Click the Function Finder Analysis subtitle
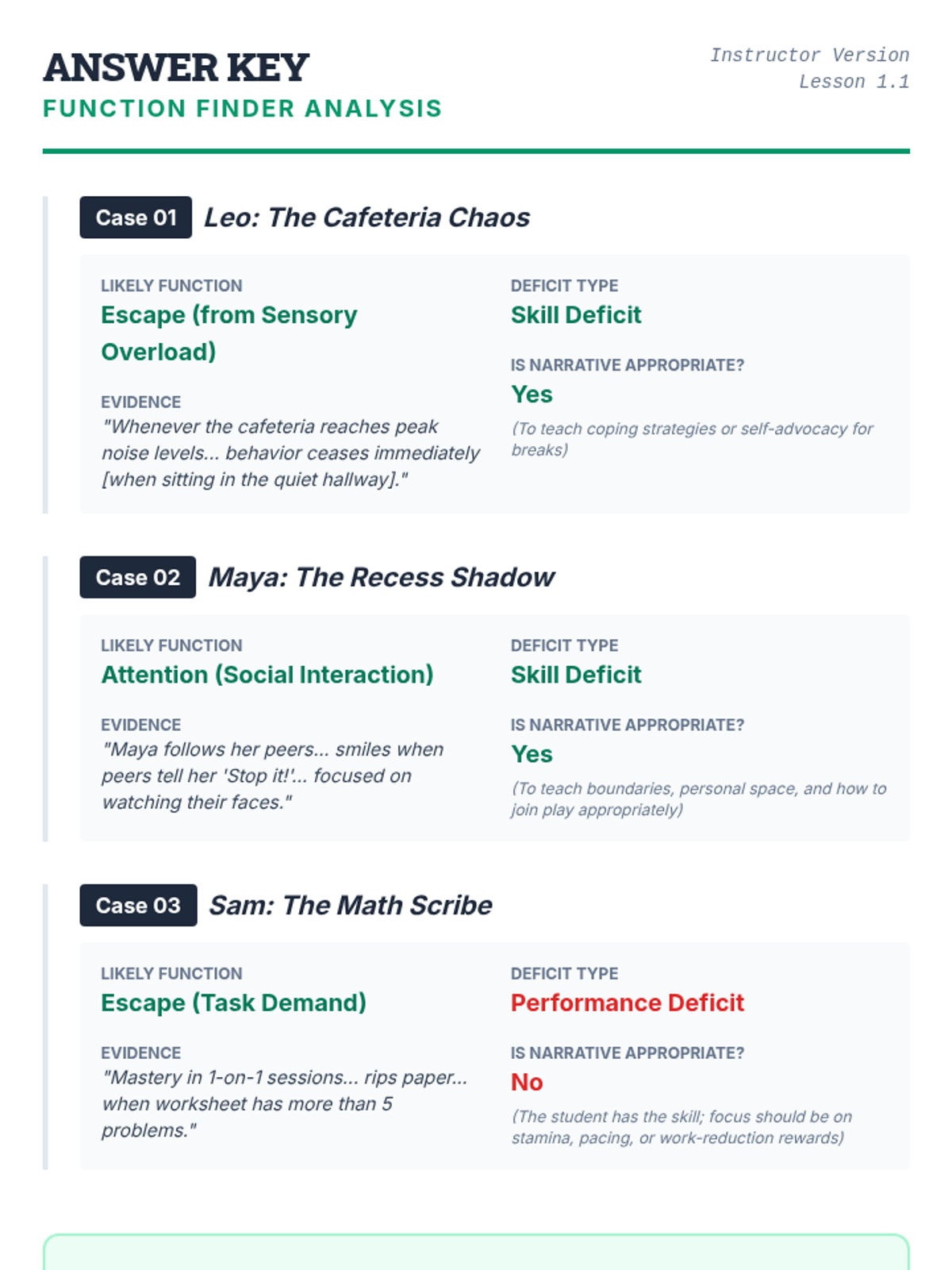Image resolution: width=952 pixels, height=1270 pixels. point(242,109)
